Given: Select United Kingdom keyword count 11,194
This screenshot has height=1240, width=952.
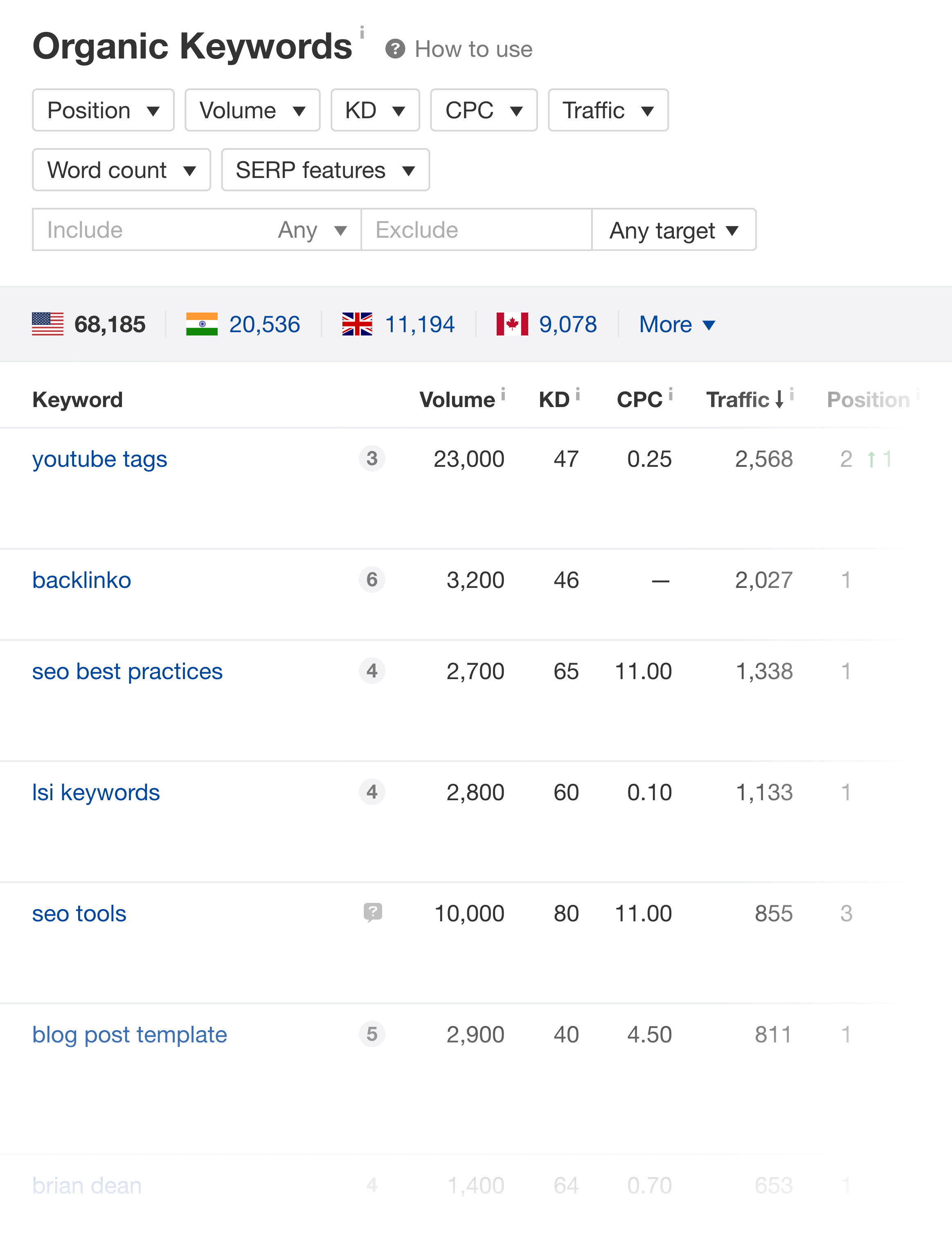Looking at the screenshot, I should coord(420,325).
